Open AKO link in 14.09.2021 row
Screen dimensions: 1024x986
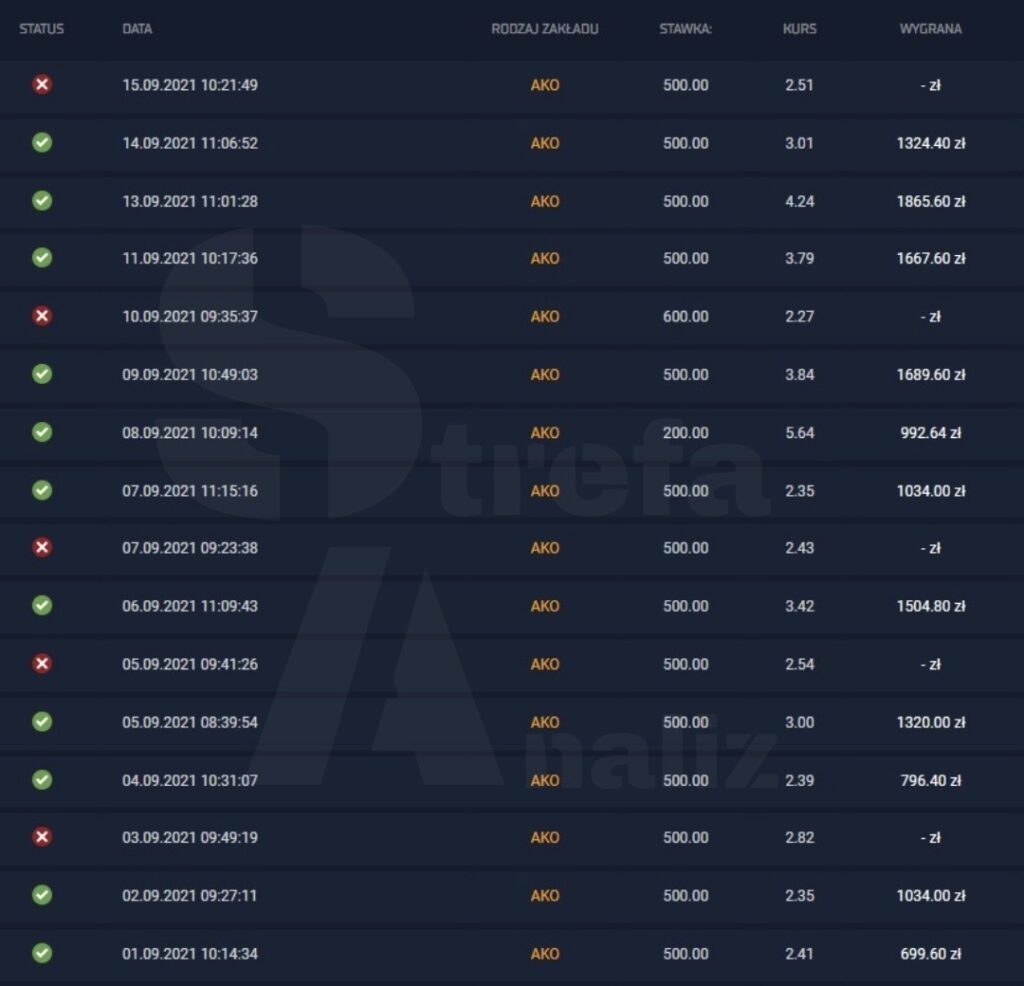point(545,143)
